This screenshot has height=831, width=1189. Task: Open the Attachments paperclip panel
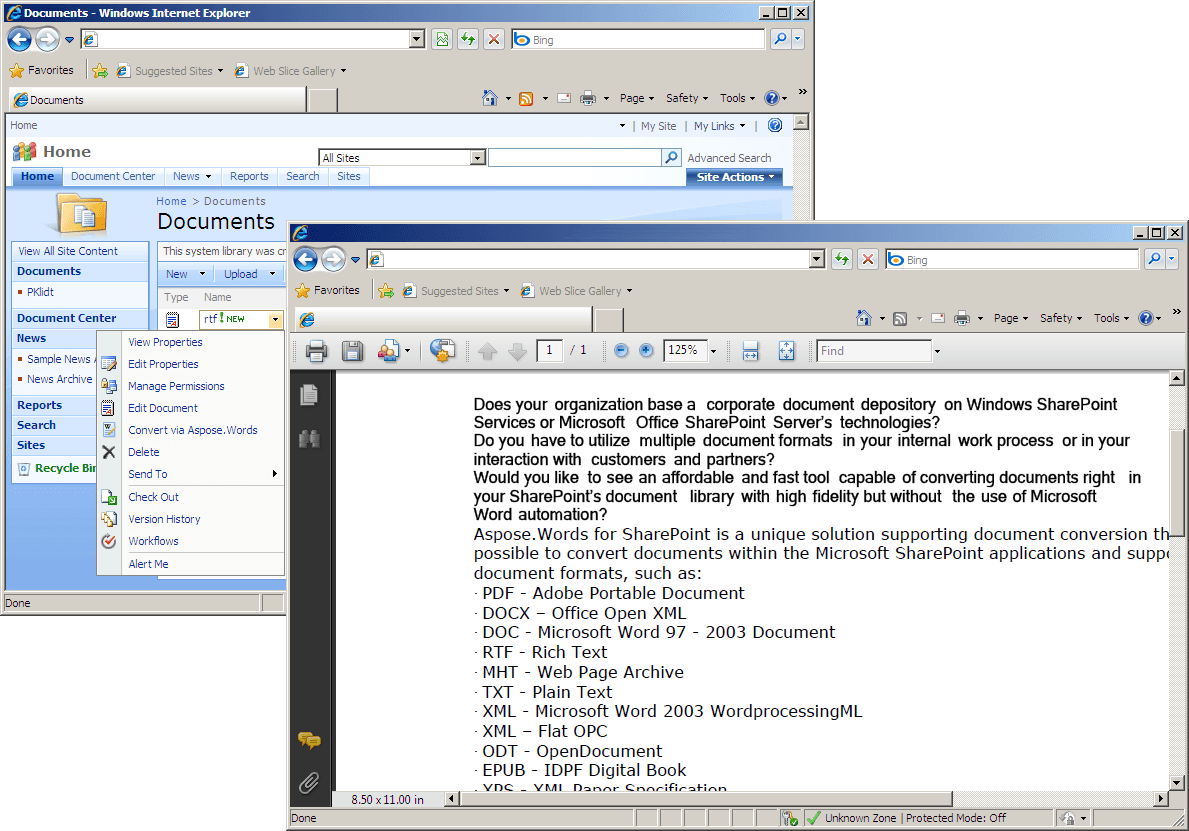pyautogui.click(x=309, y=782)
